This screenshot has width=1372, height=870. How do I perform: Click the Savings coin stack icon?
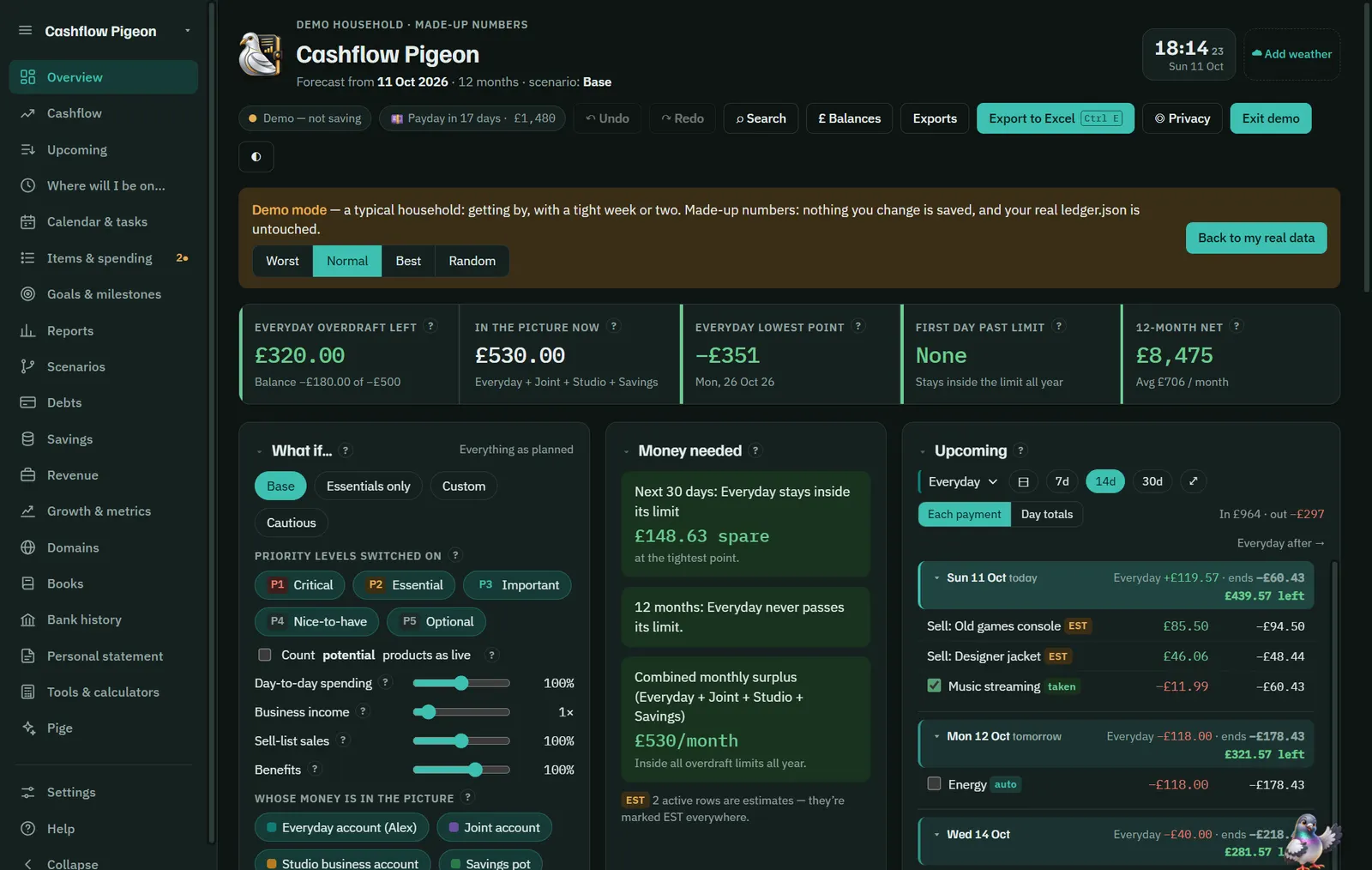tap(28, 439)
